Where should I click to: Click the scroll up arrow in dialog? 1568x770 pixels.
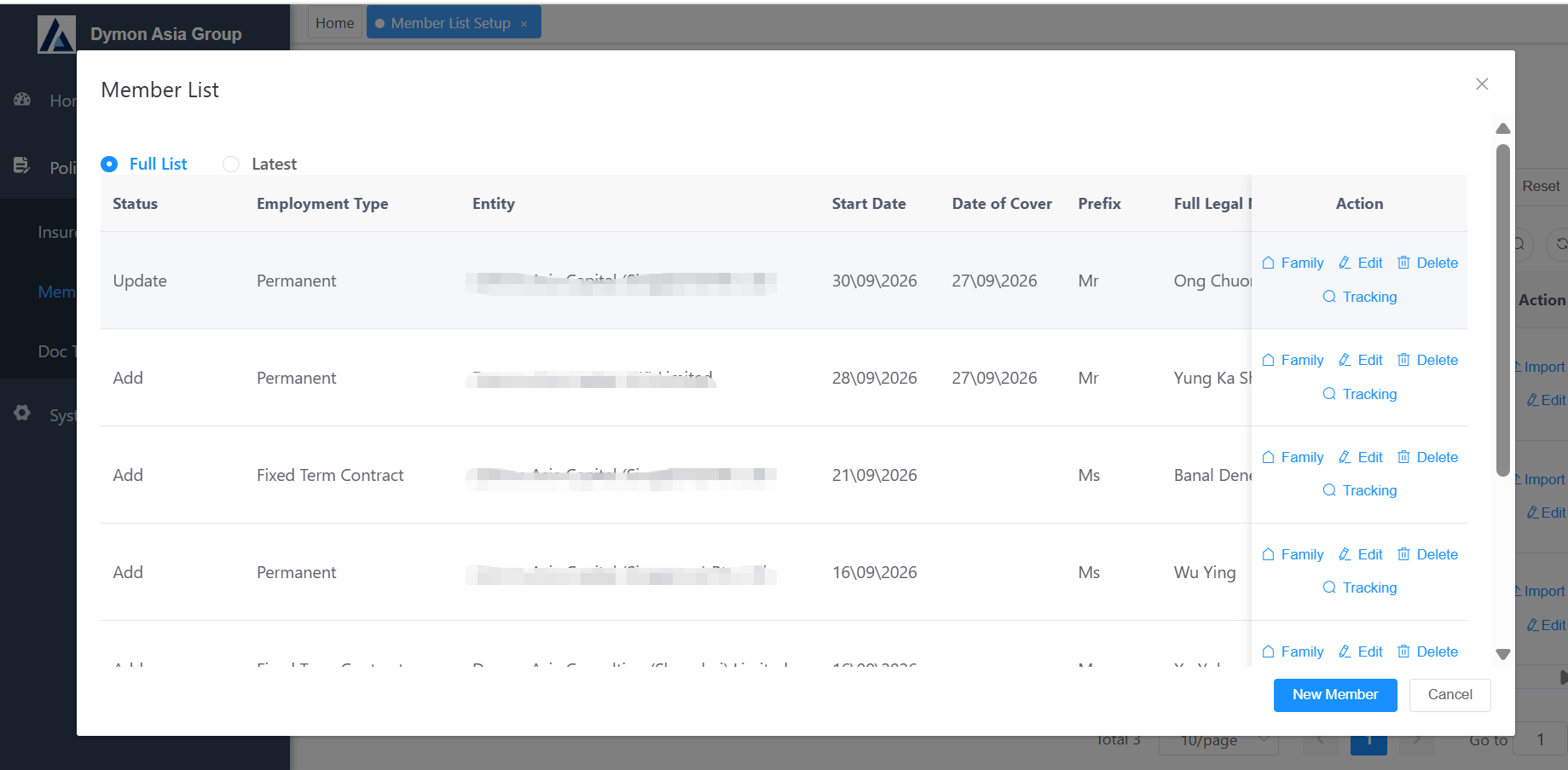tap(1503, 129)
